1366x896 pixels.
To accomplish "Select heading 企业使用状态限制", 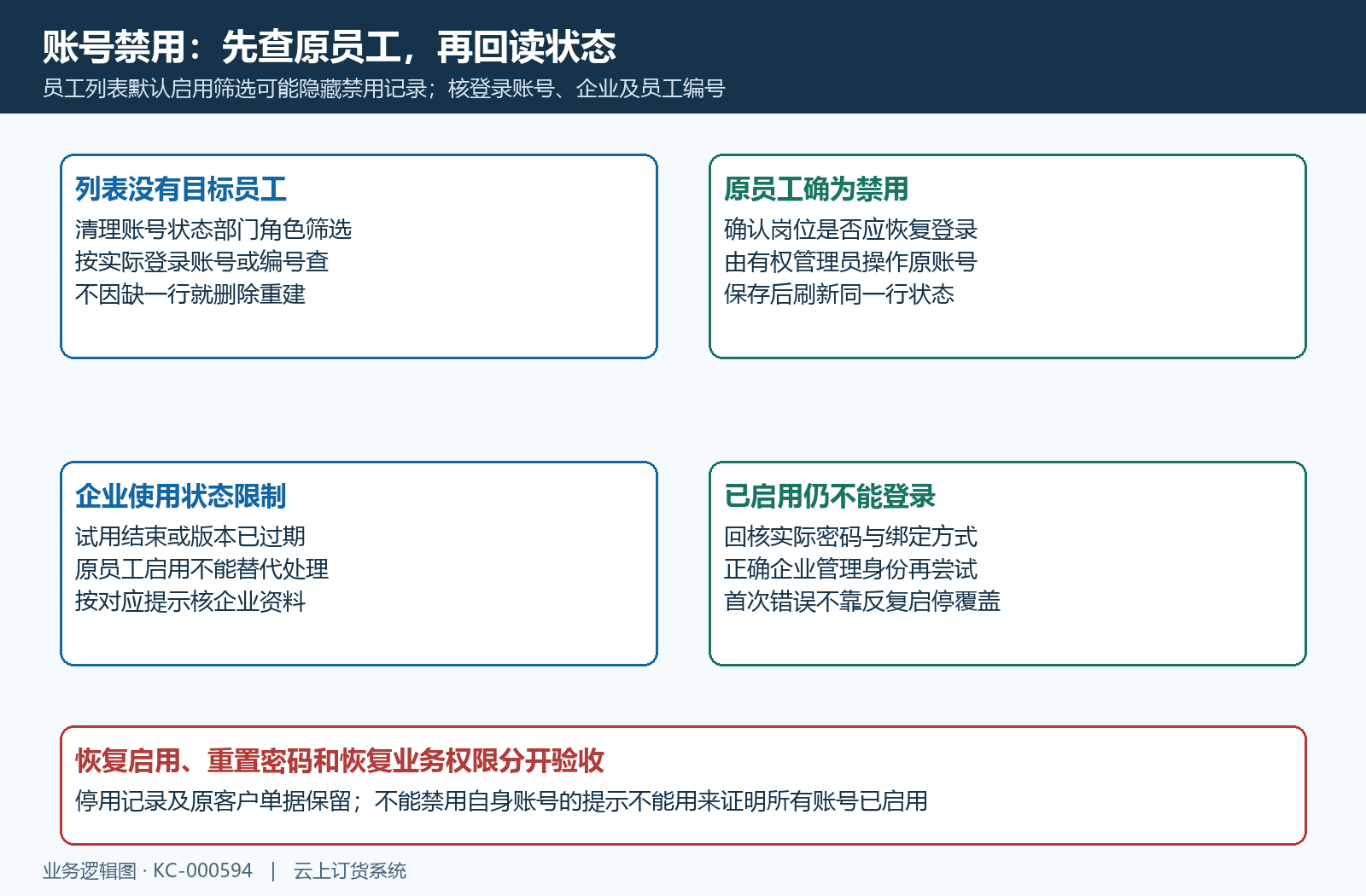I will [x=181, y=497].
